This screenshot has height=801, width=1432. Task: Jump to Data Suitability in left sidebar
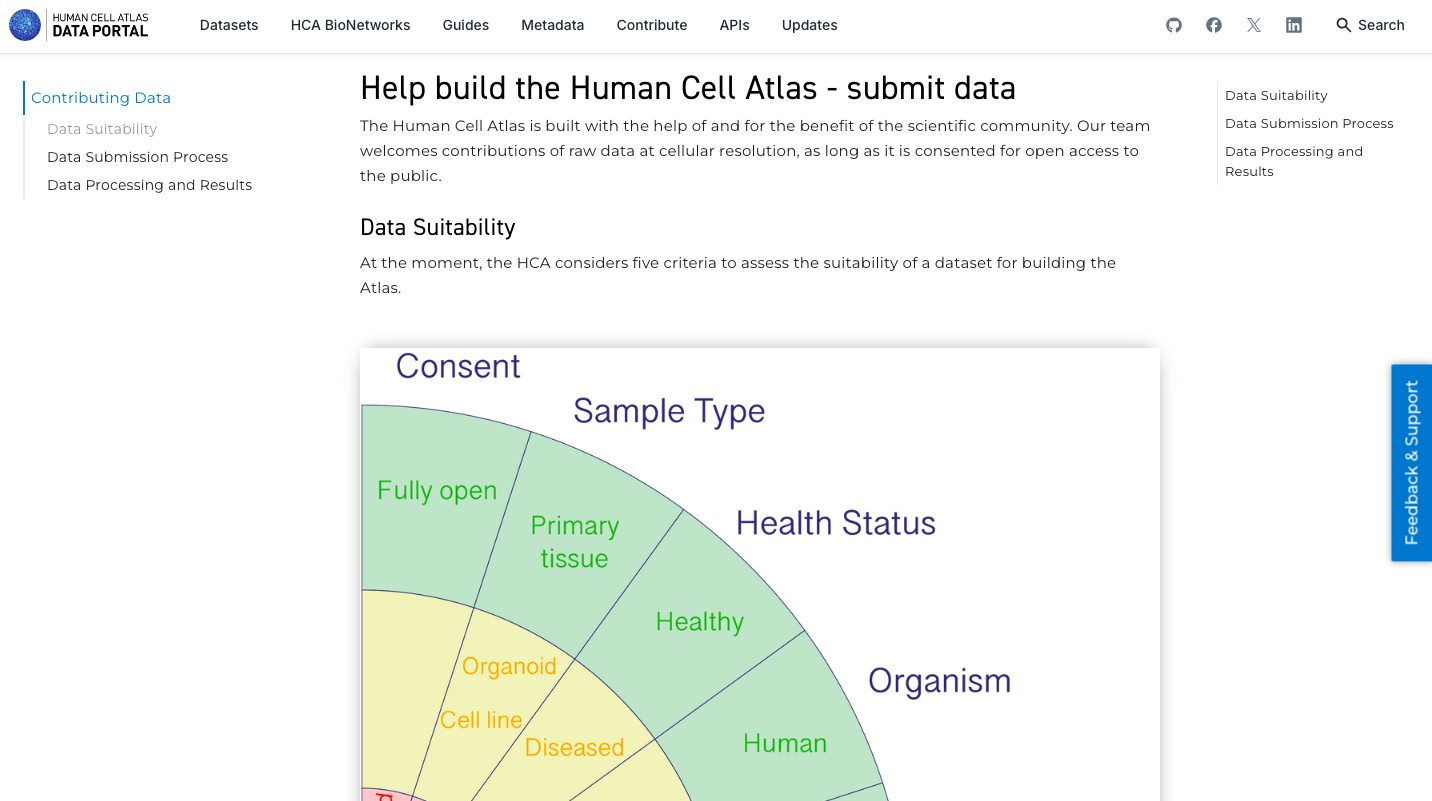pos(102,129)
